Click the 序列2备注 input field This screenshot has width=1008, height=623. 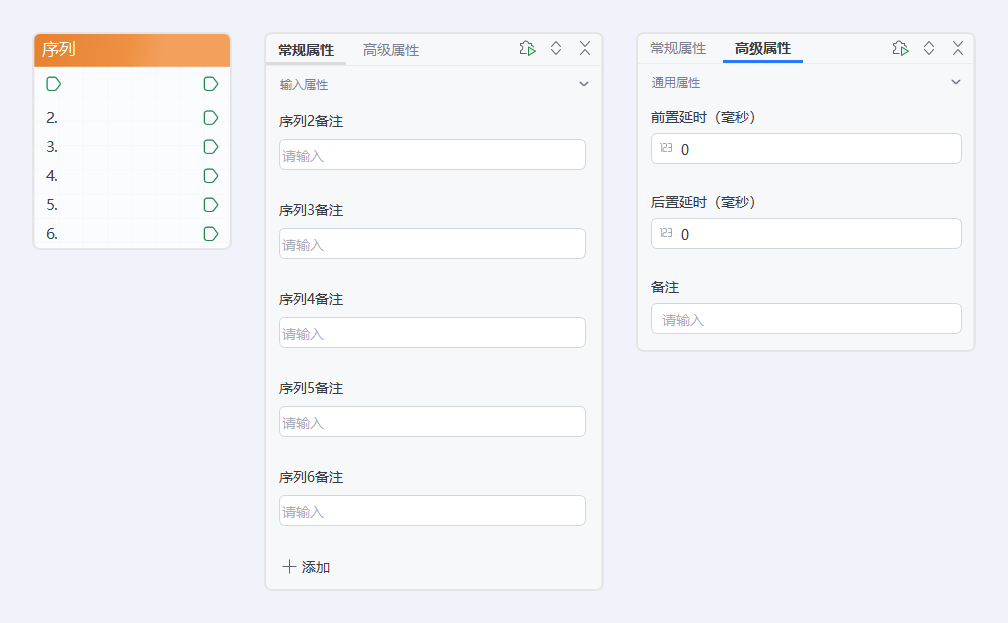coord(432,155)
